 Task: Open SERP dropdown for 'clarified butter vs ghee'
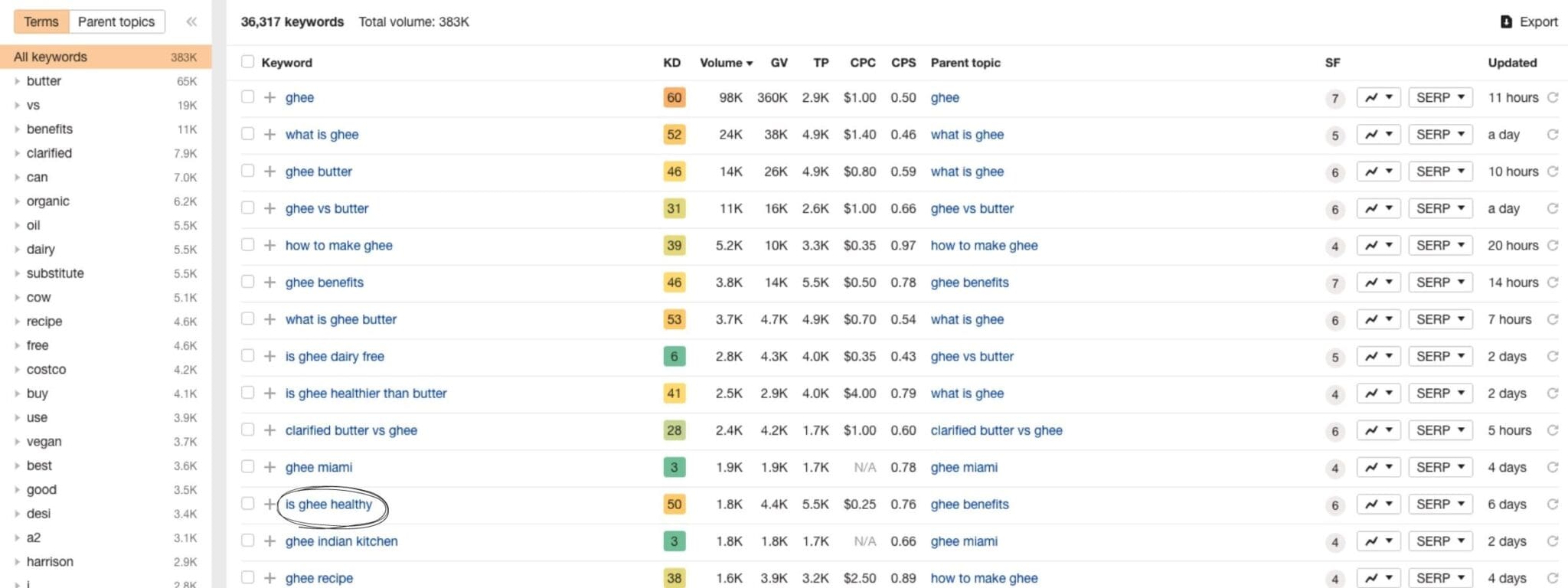1440,430
